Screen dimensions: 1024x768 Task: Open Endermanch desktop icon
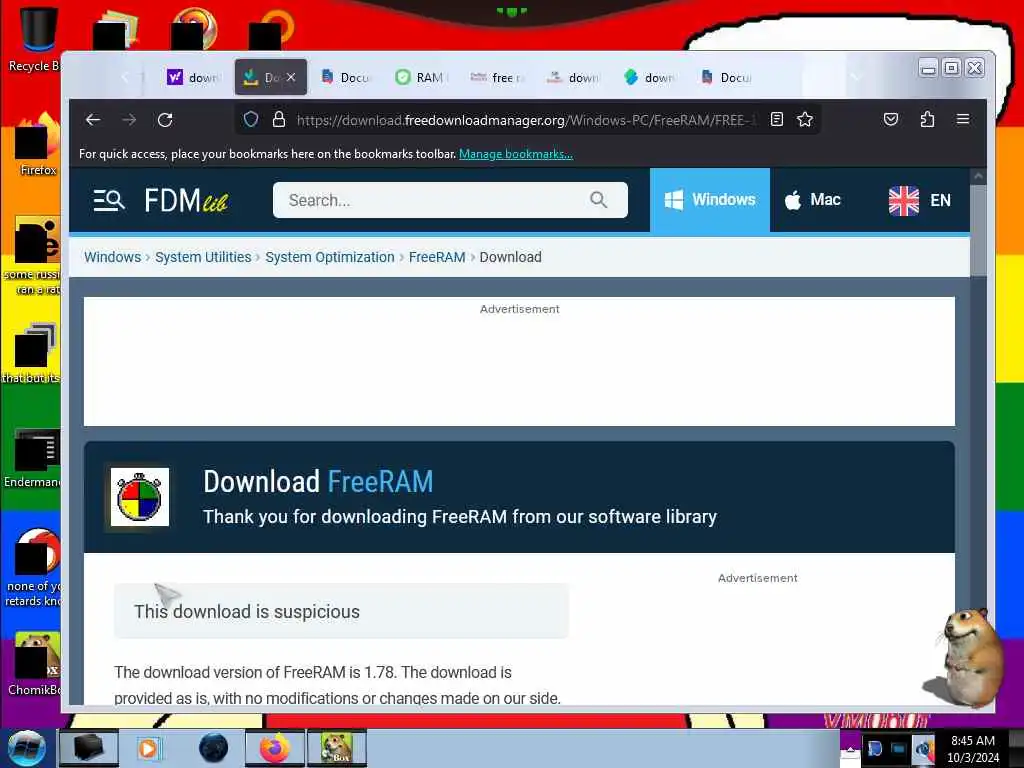coord(34,457)
